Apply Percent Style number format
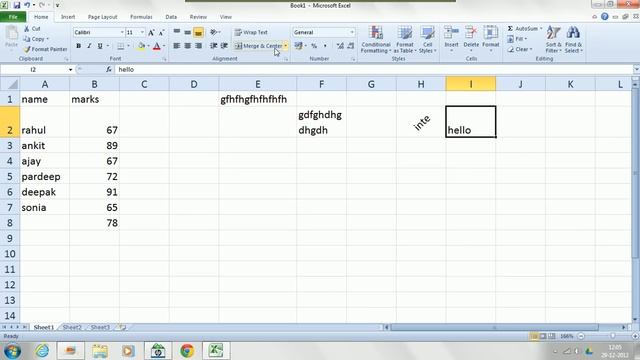The height and width of the screenshot is (360, 640). pos(314,46)
